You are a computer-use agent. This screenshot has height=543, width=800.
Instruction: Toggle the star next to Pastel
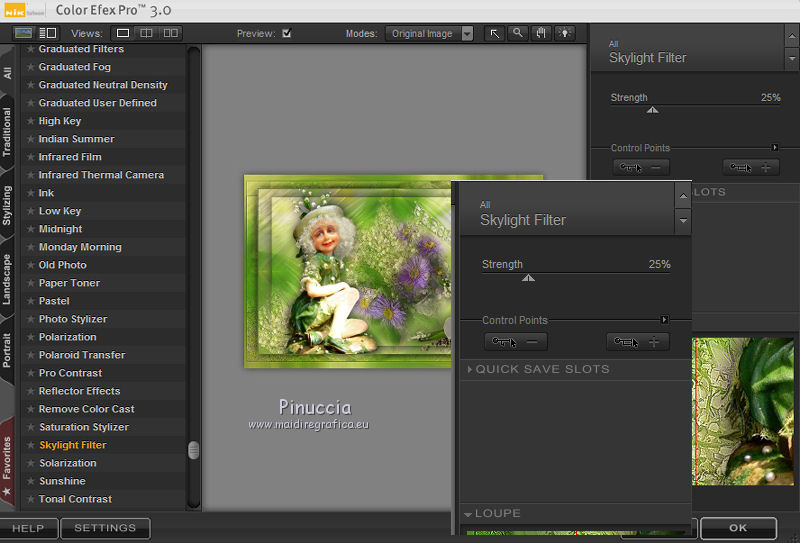(31, 301)
